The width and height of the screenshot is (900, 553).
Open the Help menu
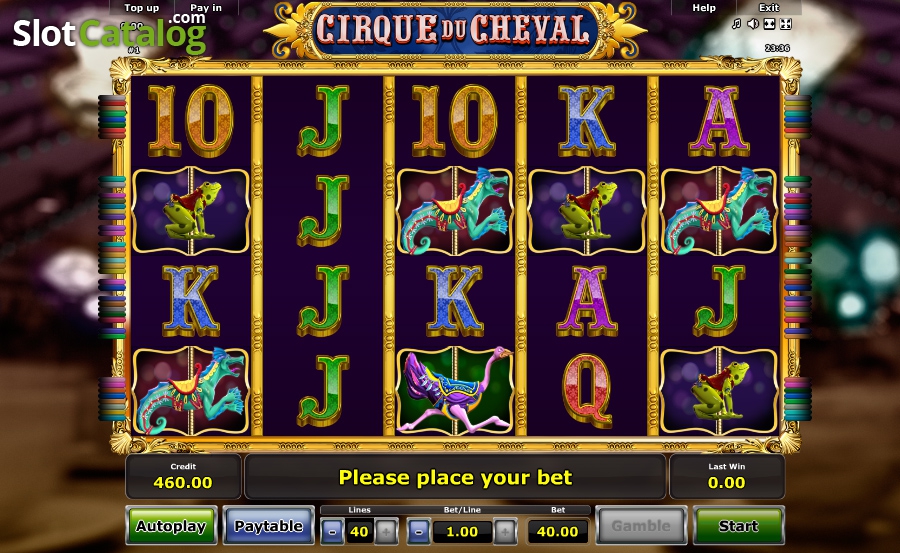704,8
